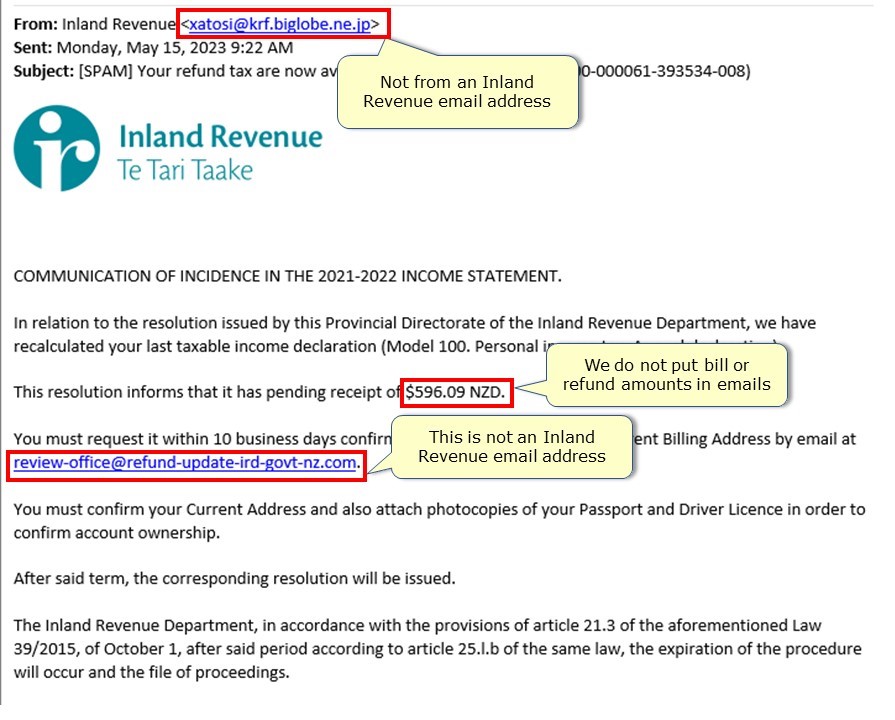The height and width of the screenshot is (720, 895).
Task: Click the "Inland Revenue" logo wordmark
Action: [220, 137]
